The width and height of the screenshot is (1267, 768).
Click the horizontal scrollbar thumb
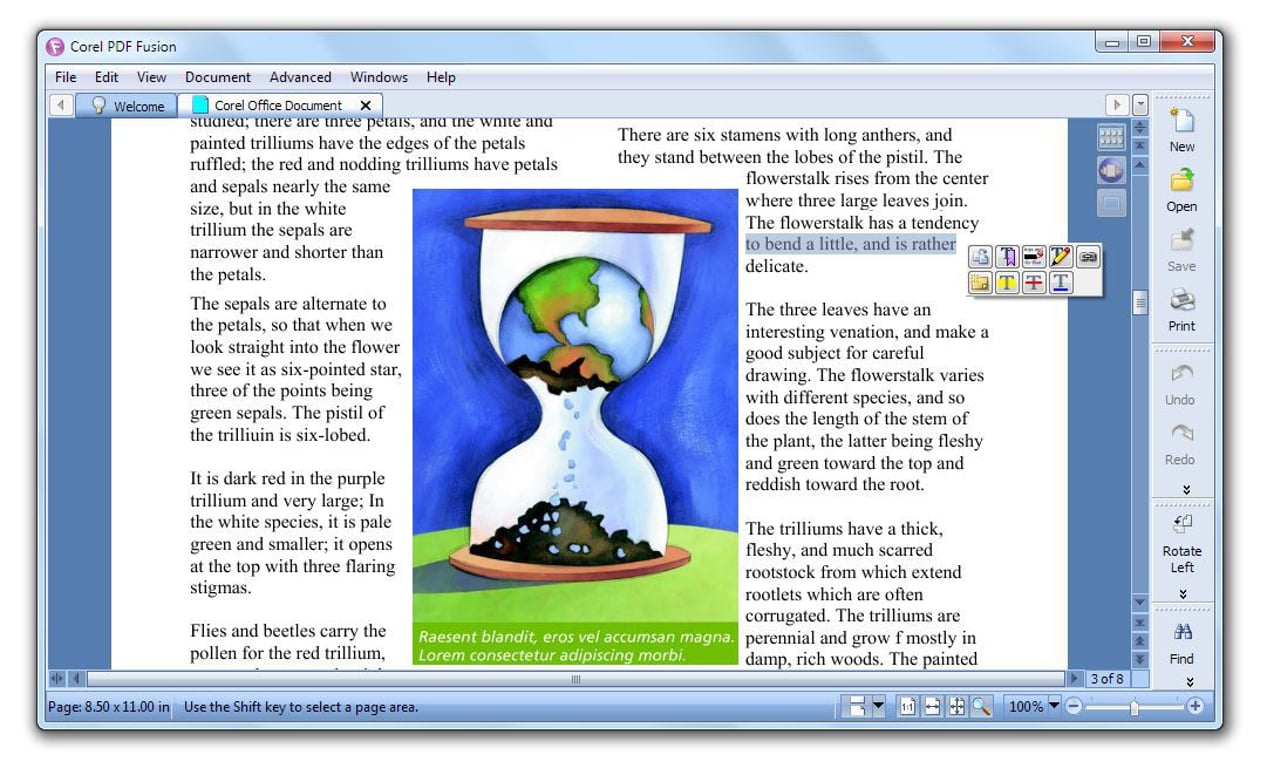click(x=576, y=679)
